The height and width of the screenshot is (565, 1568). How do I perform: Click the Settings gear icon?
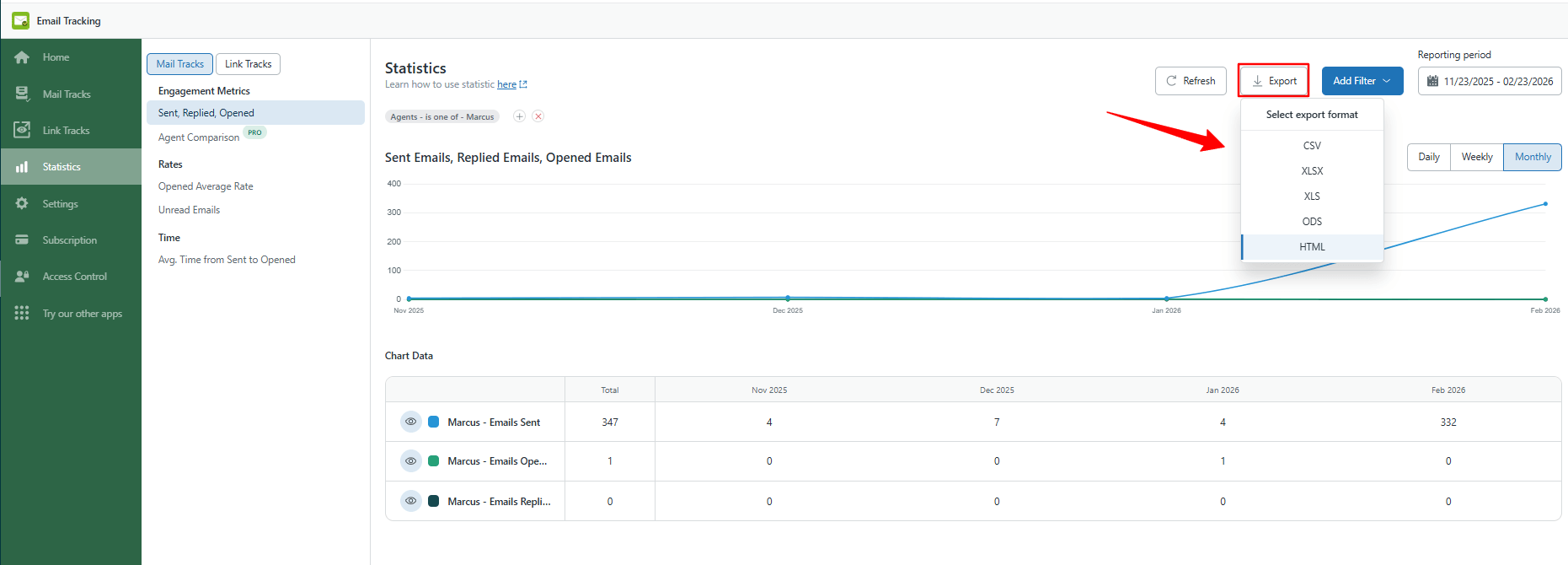click(x=22, y=203)
